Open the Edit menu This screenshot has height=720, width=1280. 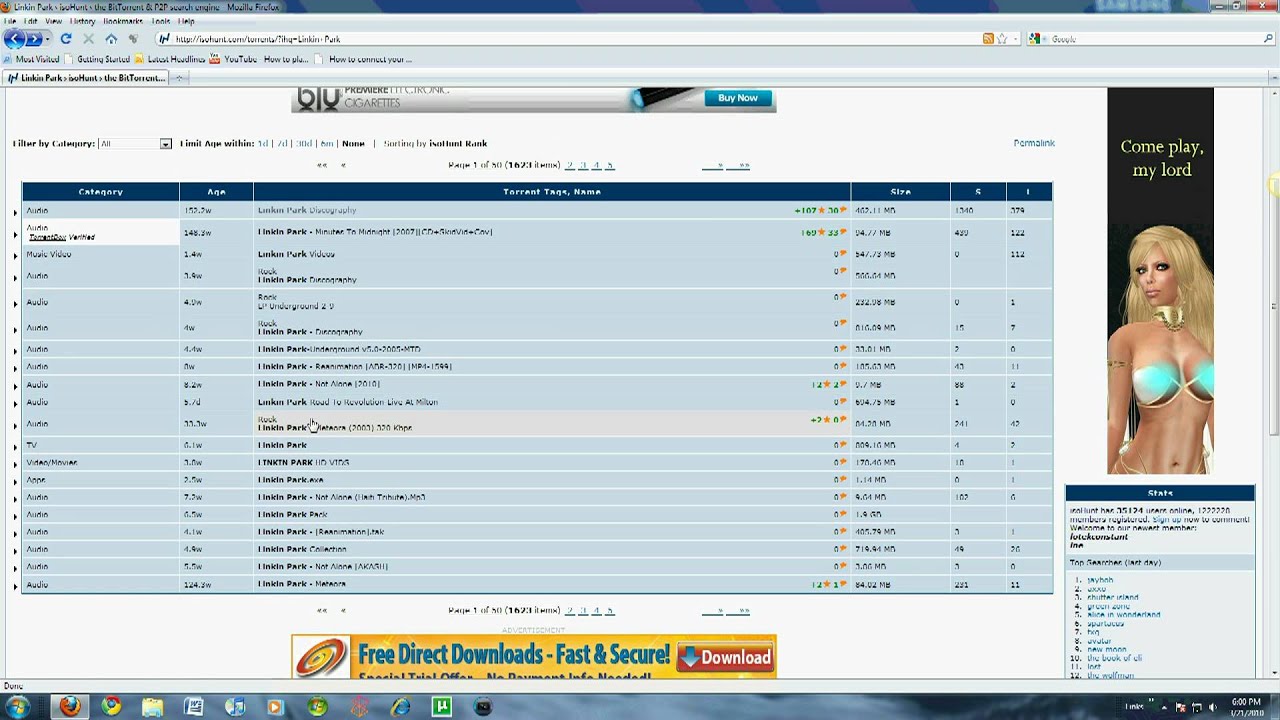pos(31,21)
